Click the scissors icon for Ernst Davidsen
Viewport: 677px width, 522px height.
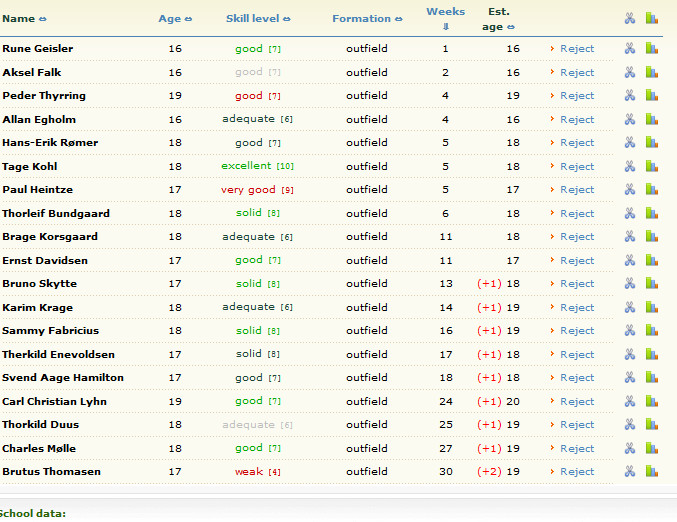(x=630, y=260)
